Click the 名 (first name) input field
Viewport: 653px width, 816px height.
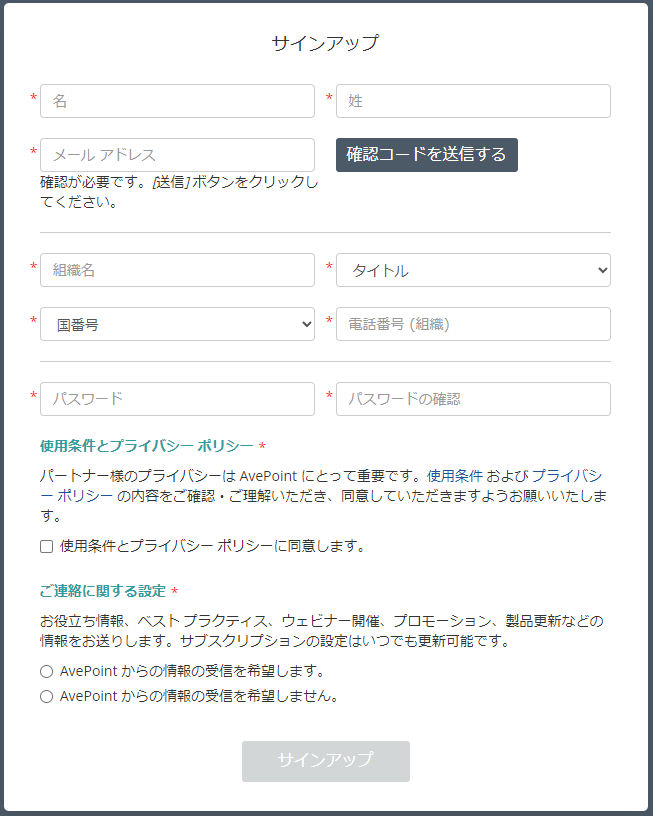tap(177, 101)
